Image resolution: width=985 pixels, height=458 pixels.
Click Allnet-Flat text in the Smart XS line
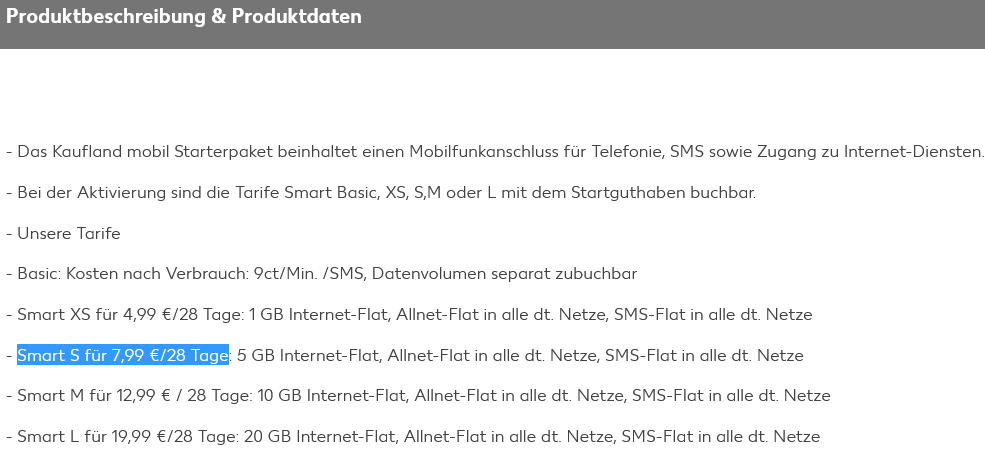[437, 315]
